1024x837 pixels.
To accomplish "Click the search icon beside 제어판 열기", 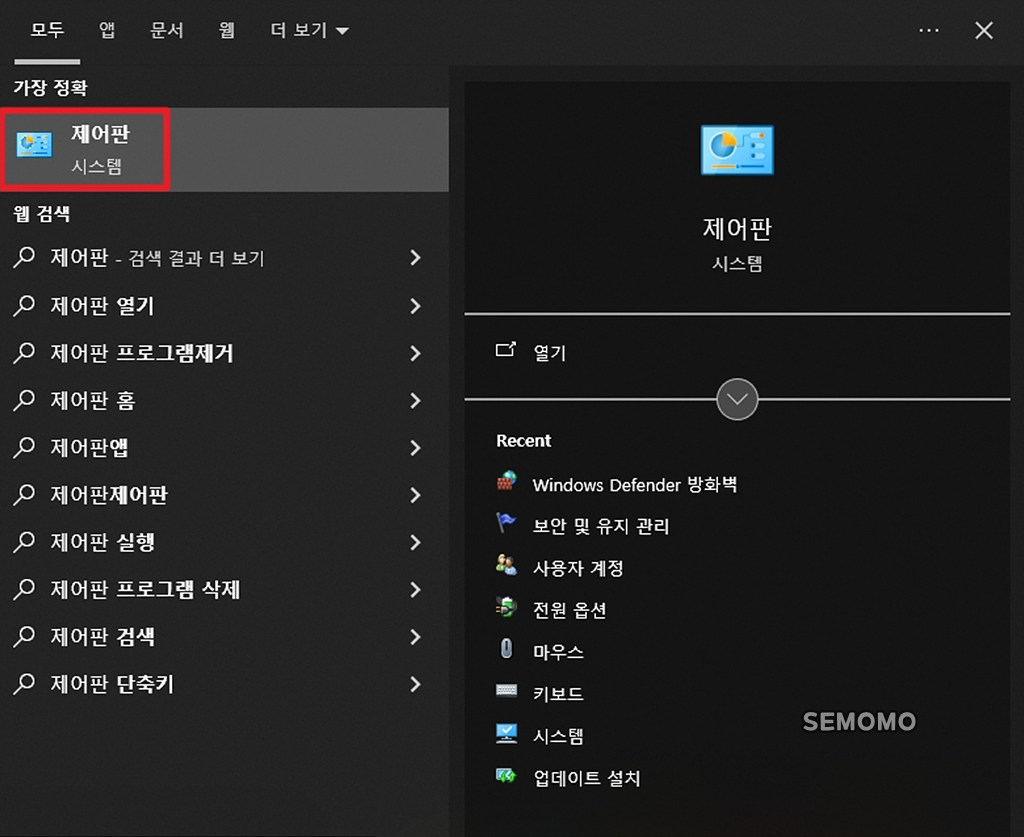I will (x=24, y=305).
